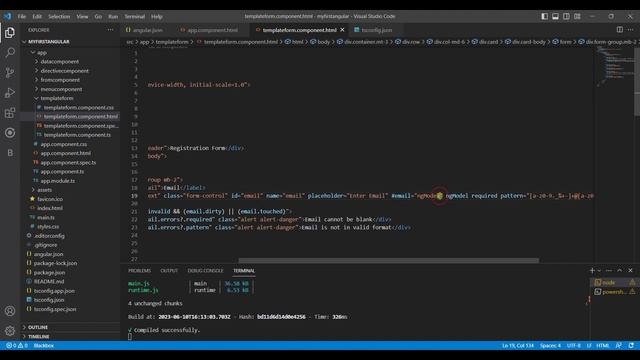640x360 pixels.
Task: Select the powershell terminal instance
Action: point(614,292)
